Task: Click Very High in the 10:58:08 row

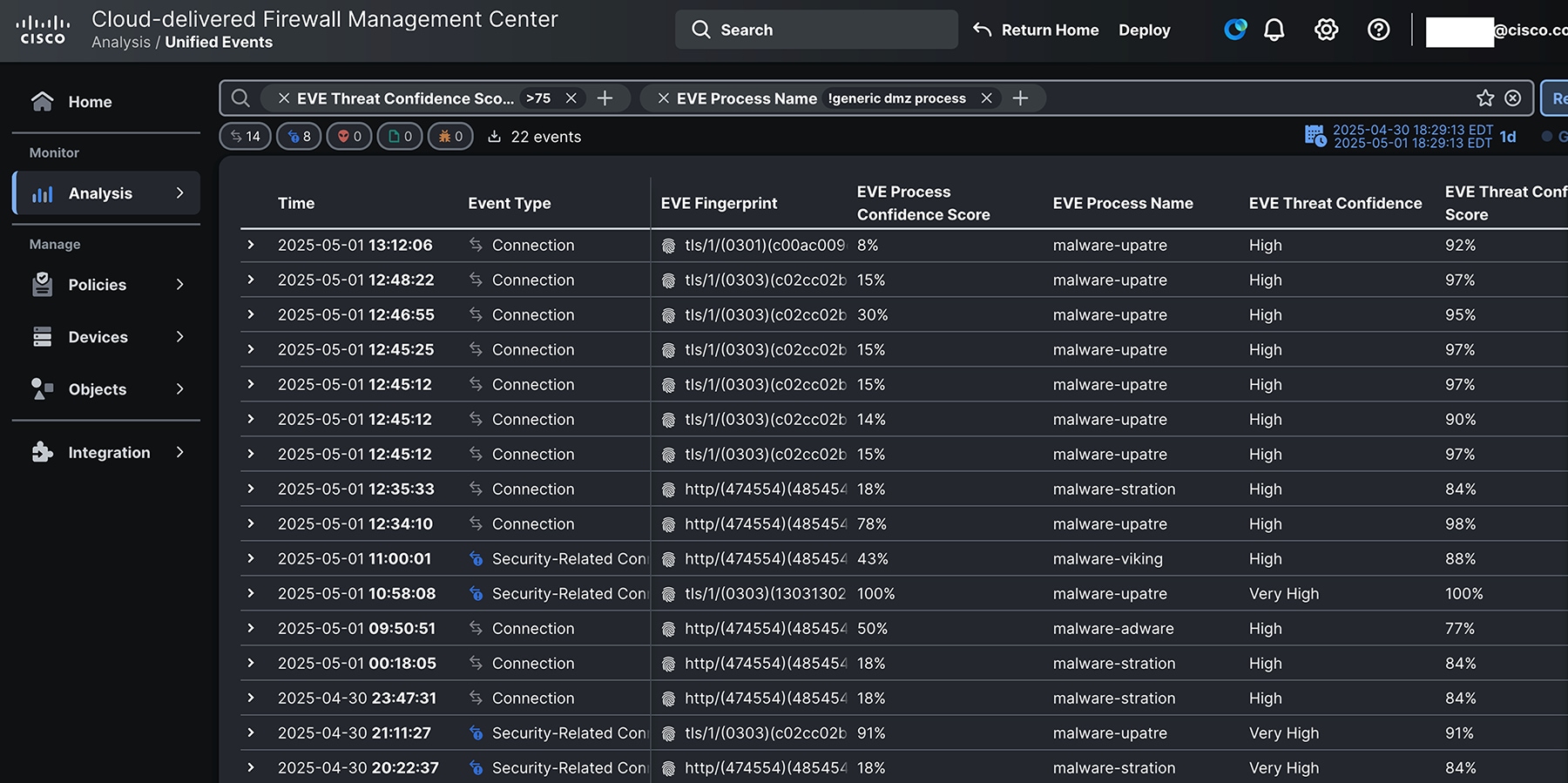Action: pos(1284,594)
